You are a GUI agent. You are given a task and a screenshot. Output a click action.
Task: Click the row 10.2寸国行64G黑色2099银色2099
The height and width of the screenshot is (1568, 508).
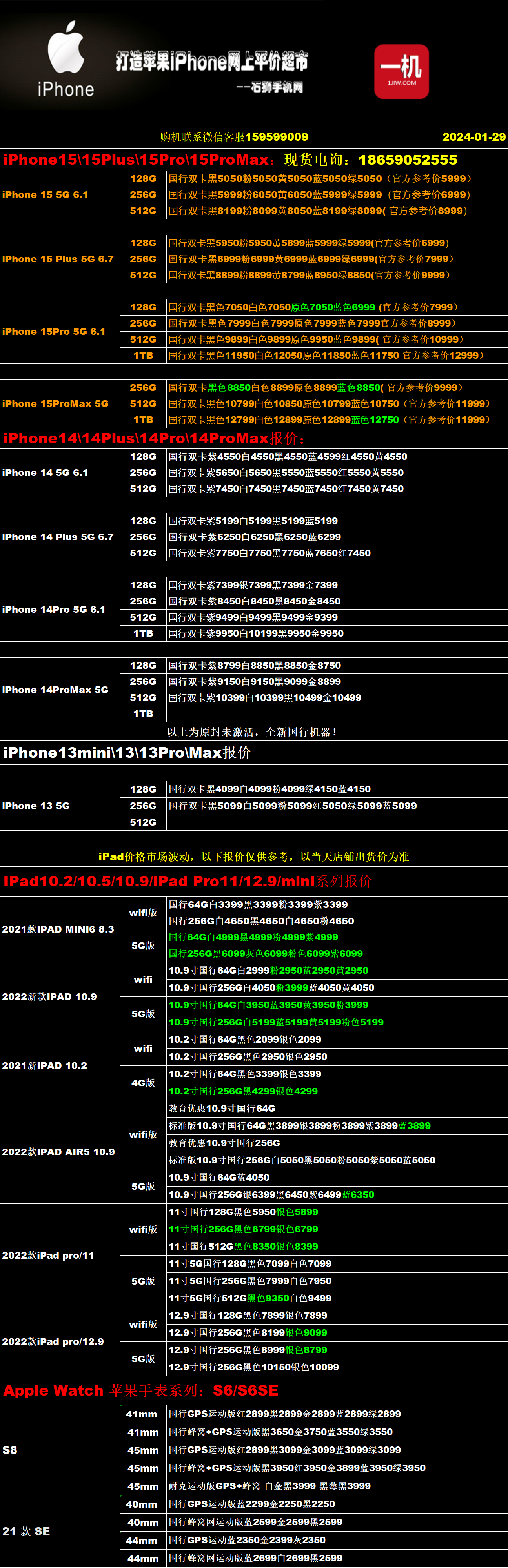coord(337,1040)
